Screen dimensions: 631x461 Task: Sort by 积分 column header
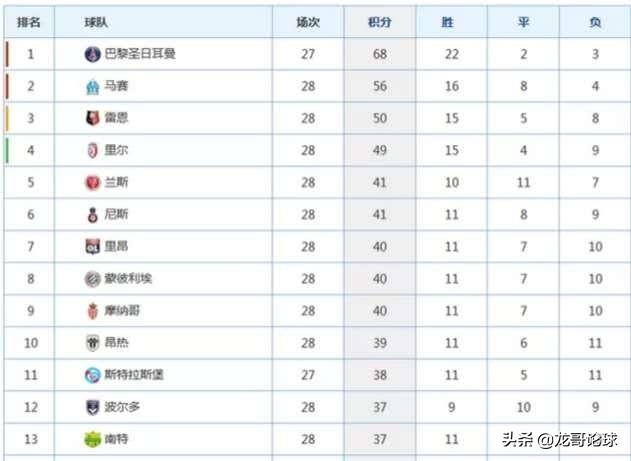[x=380, y=22]
